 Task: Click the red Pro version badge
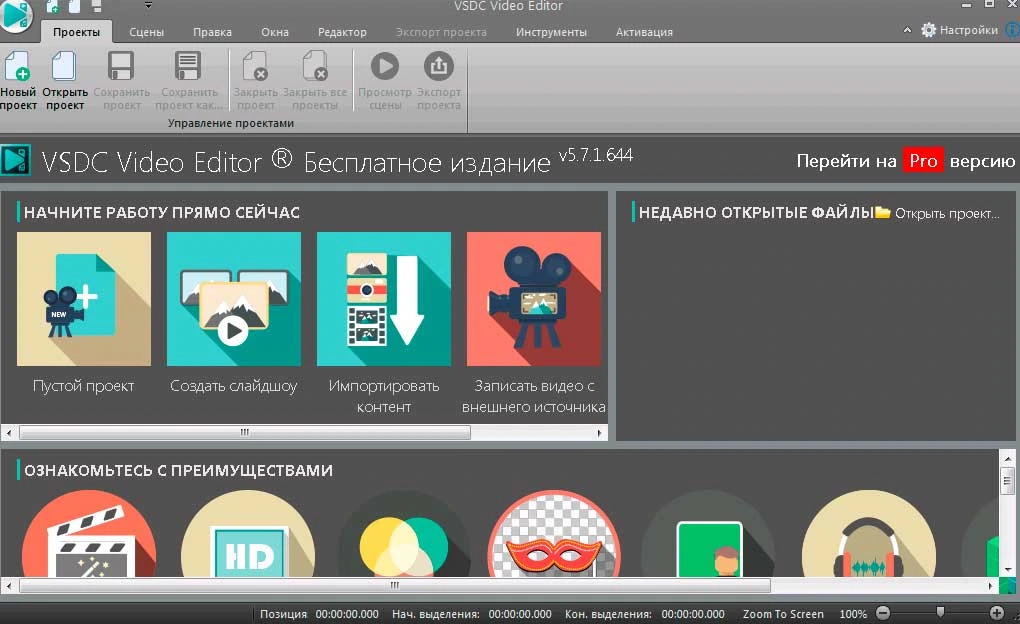pos(923,161)
